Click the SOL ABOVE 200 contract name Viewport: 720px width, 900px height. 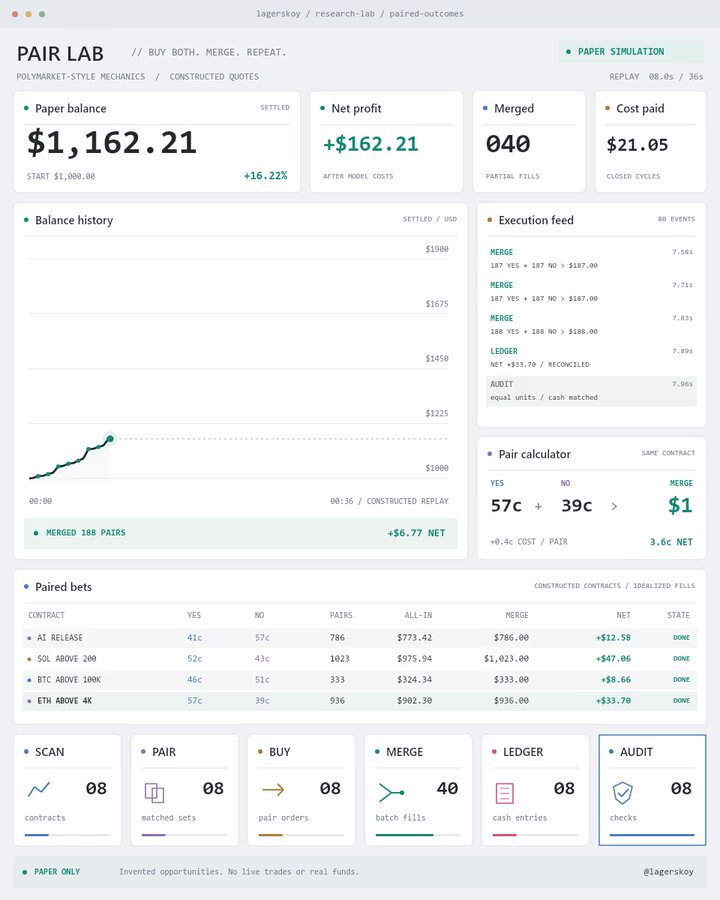(x=67, y=659)
